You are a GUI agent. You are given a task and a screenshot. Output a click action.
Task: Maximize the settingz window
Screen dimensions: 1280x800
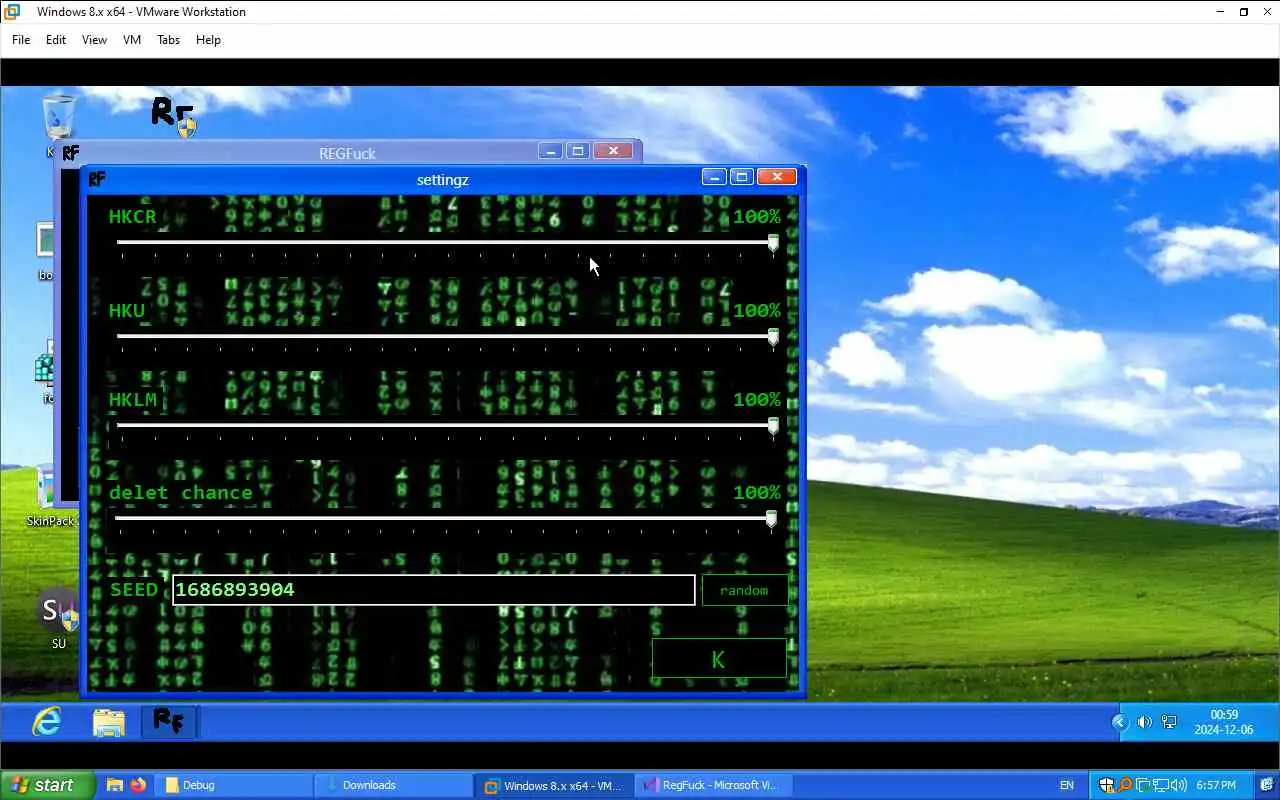pos(741,177)
